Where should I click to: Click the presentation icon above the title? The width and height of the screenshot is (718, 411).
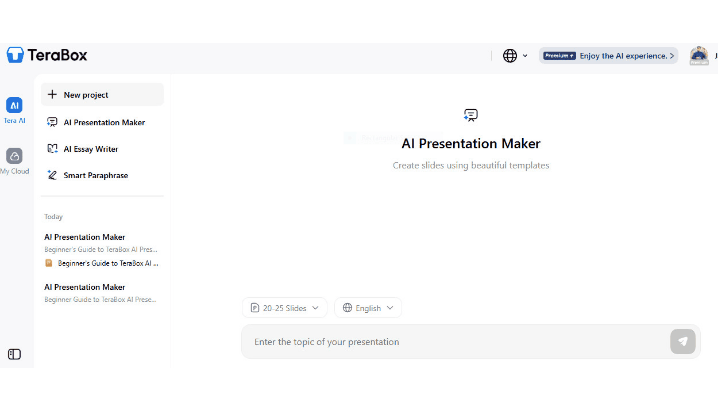pos(471,115)
